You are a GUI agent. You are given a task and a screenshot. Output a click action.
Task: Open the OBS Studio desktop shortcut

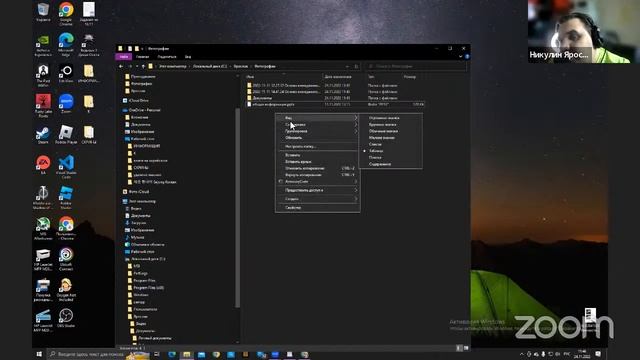point(66,318)
